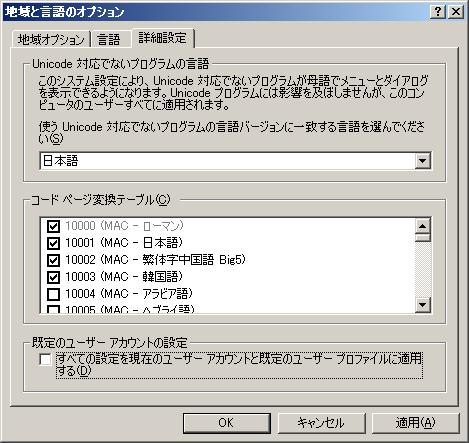
Task: Open the 言語 tab
Action: click(x=109, y=40)
